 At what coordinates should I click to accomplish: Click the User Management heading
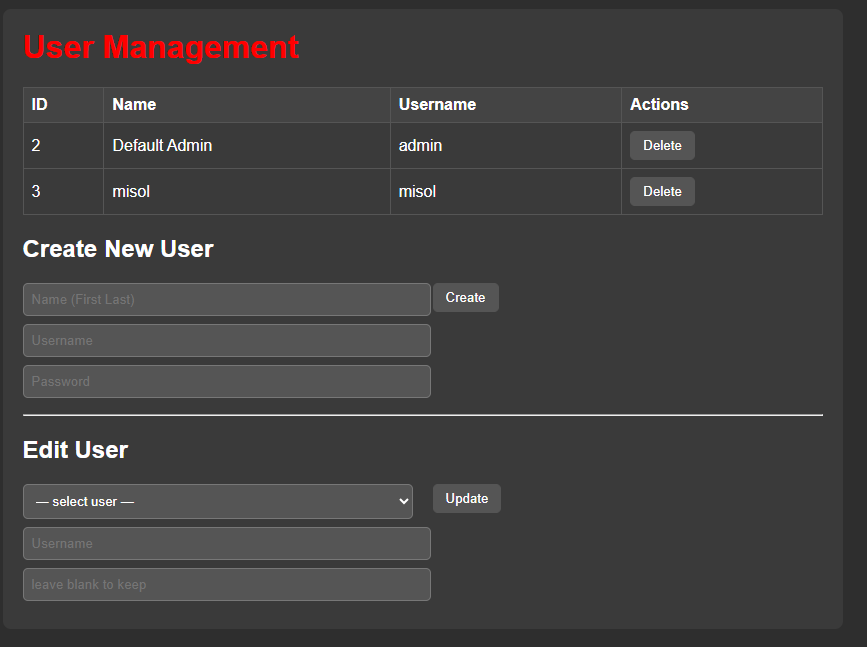(x=161, y=47)
